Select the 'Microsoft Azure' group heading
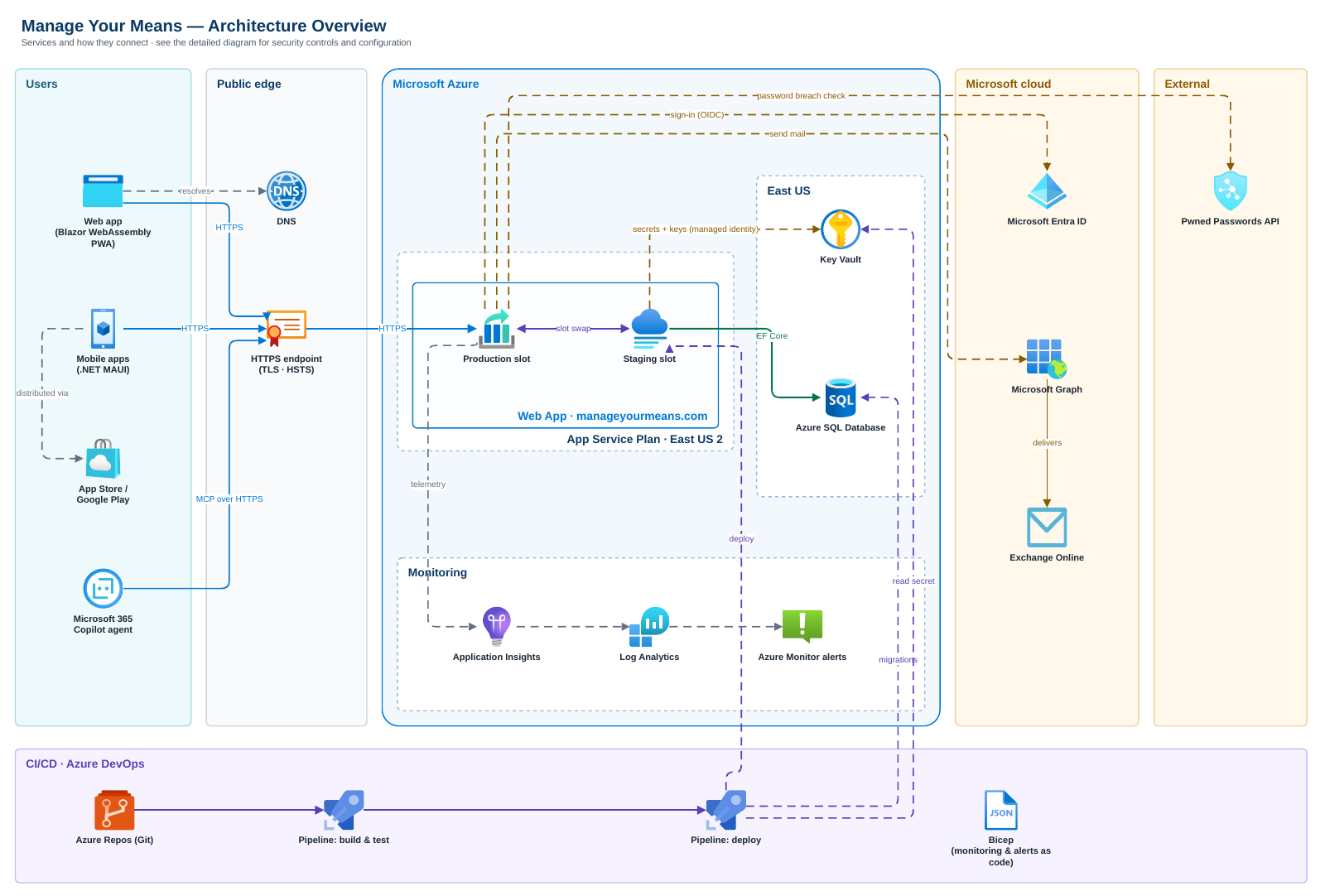The image size is (1325, 896). (x=436, y=84)
